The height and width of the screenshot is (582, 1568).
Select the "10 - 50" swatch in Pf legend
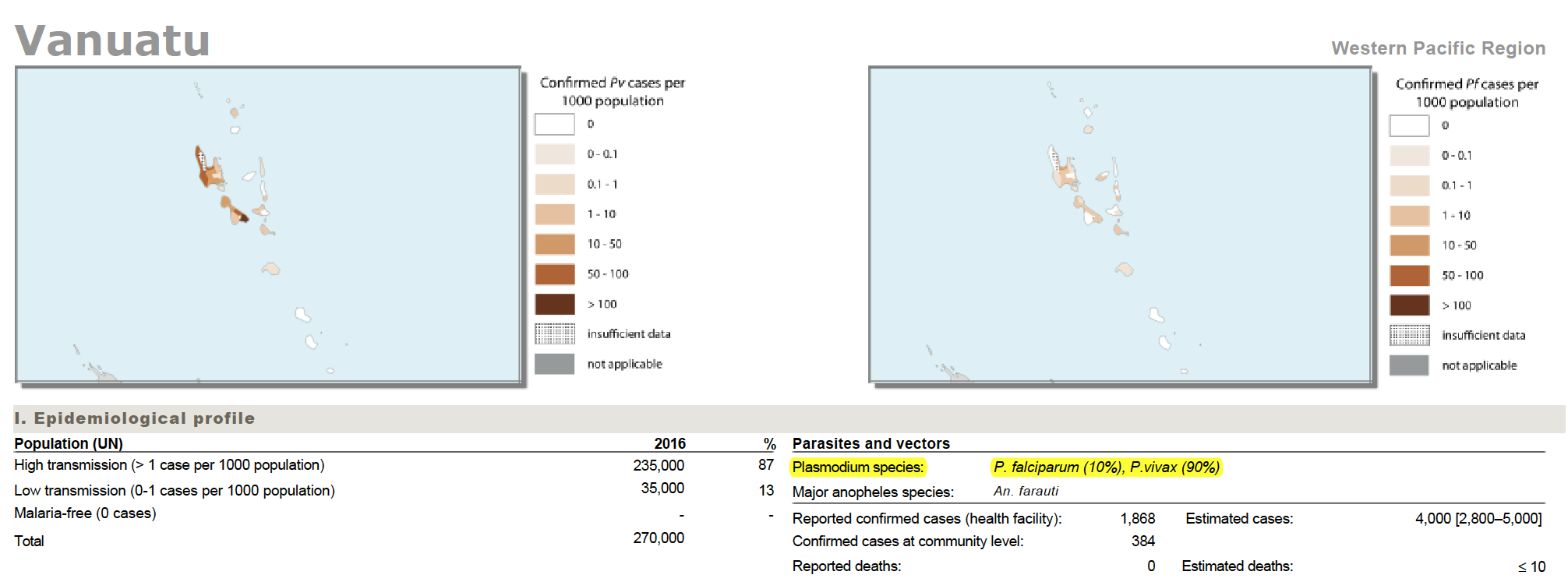(x=1409, y=245)
